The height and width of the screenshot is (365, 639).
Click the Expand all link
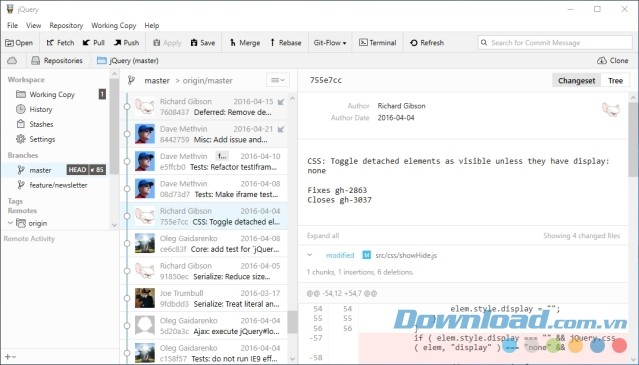click(323, 236)
